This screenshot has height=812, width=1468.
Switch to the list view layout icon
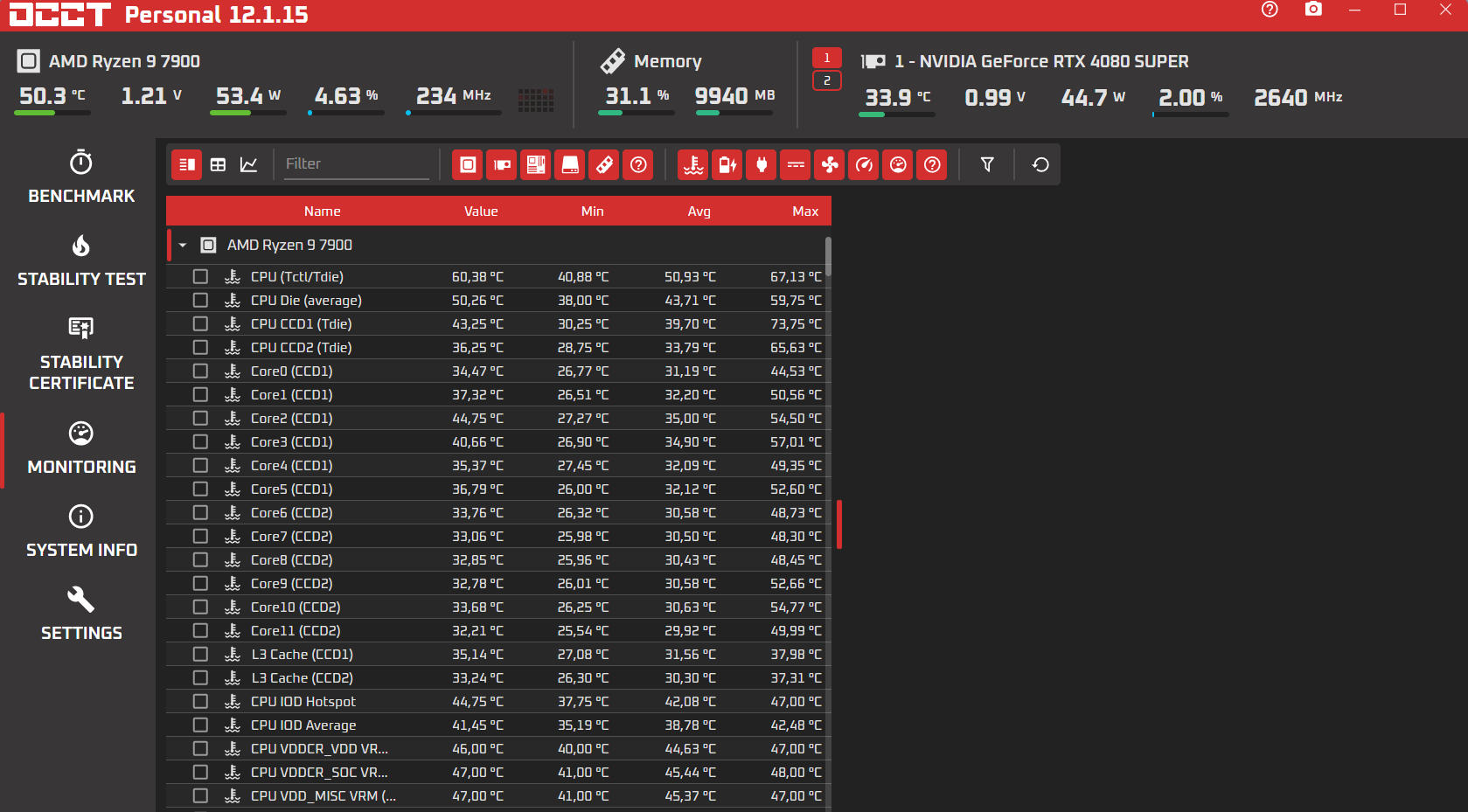[x=186, y=164]
